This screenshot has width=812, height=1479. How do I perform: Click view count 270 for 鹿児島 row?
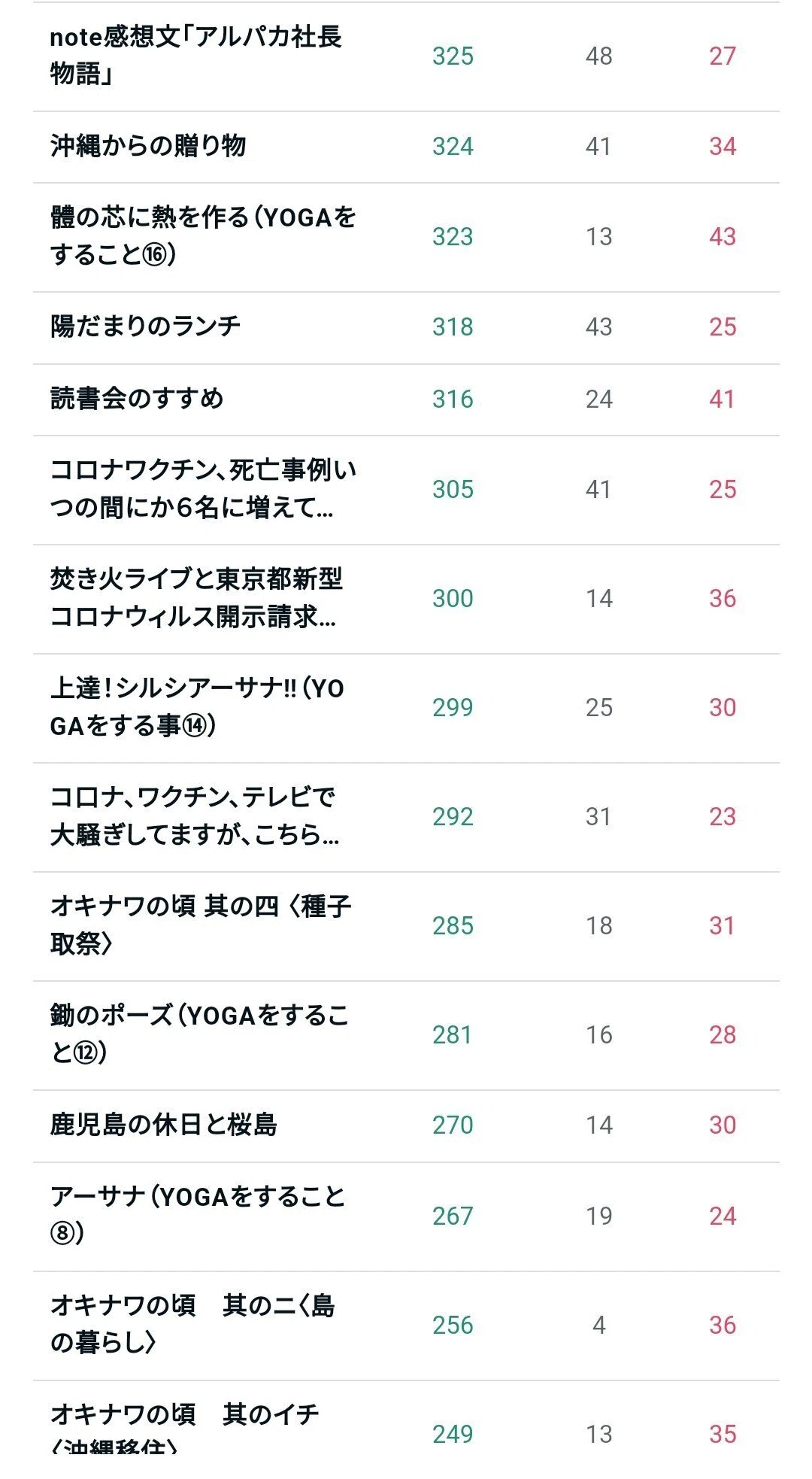coord(453,1125)
